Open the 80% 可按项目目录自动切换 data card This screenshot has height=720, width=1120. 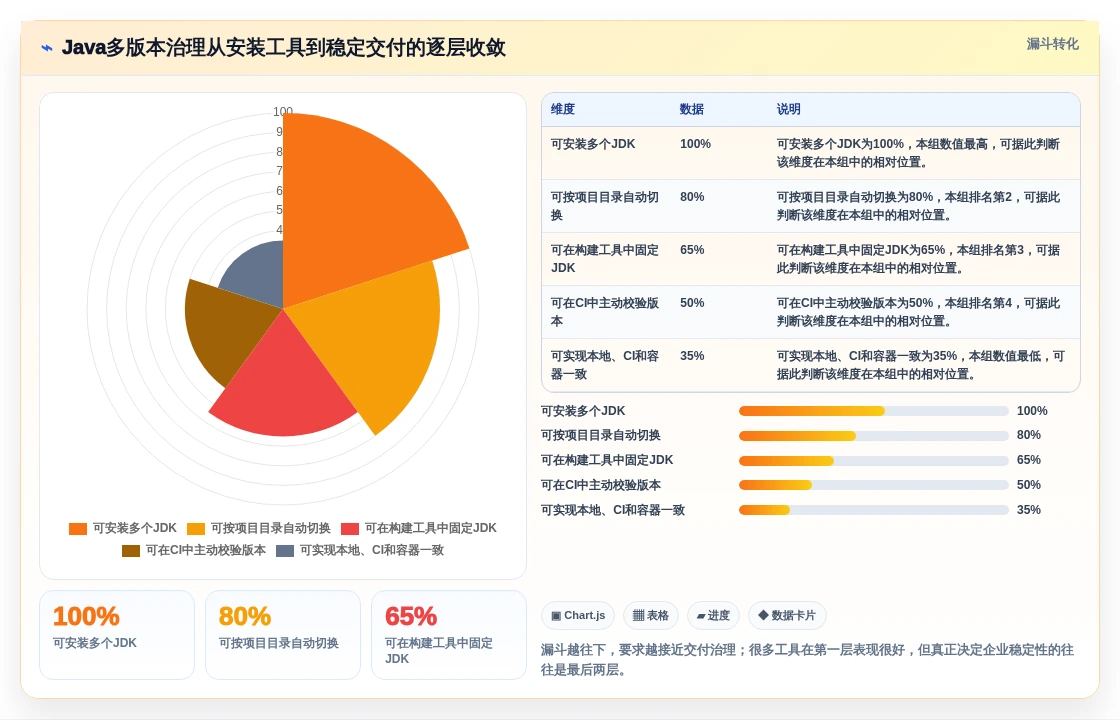[283, 635]
